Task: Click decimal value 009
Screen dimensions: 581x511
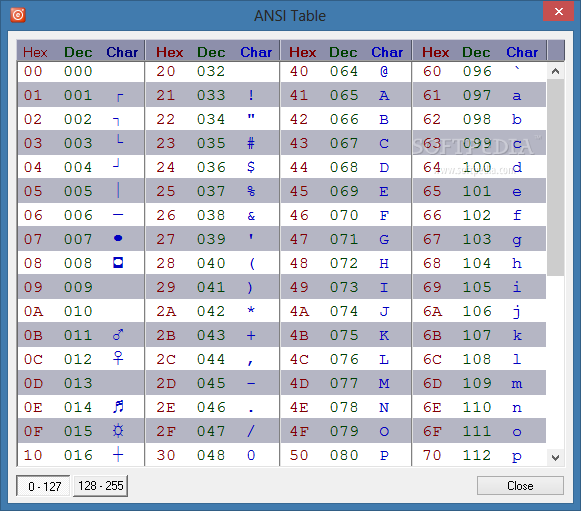Action: (x=78, y=287)
